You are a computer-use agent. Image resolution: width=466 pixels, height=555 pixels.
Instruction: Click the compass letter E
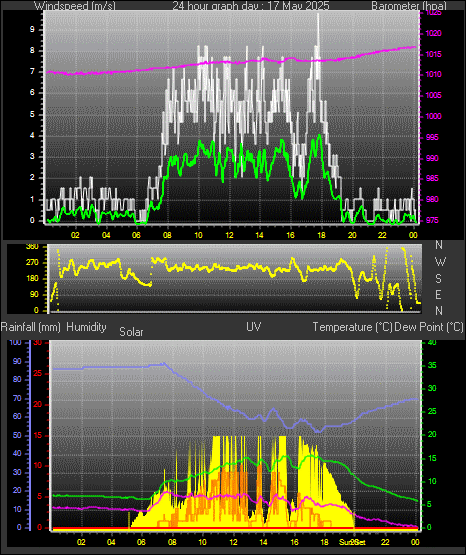pos(438,294)
